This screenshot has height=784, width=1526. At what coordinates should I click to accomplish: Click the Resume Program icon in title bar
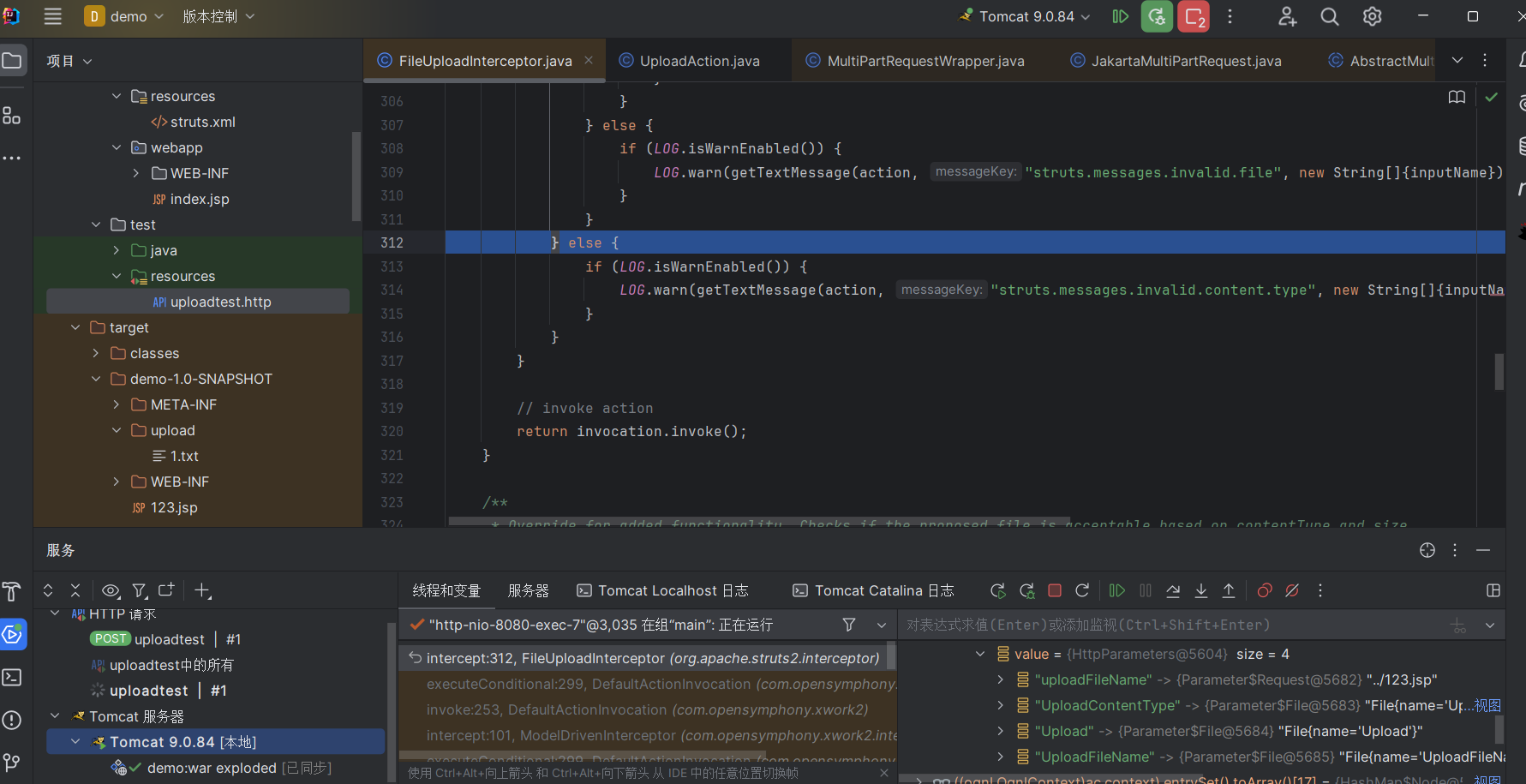[x=1120, y=16]
